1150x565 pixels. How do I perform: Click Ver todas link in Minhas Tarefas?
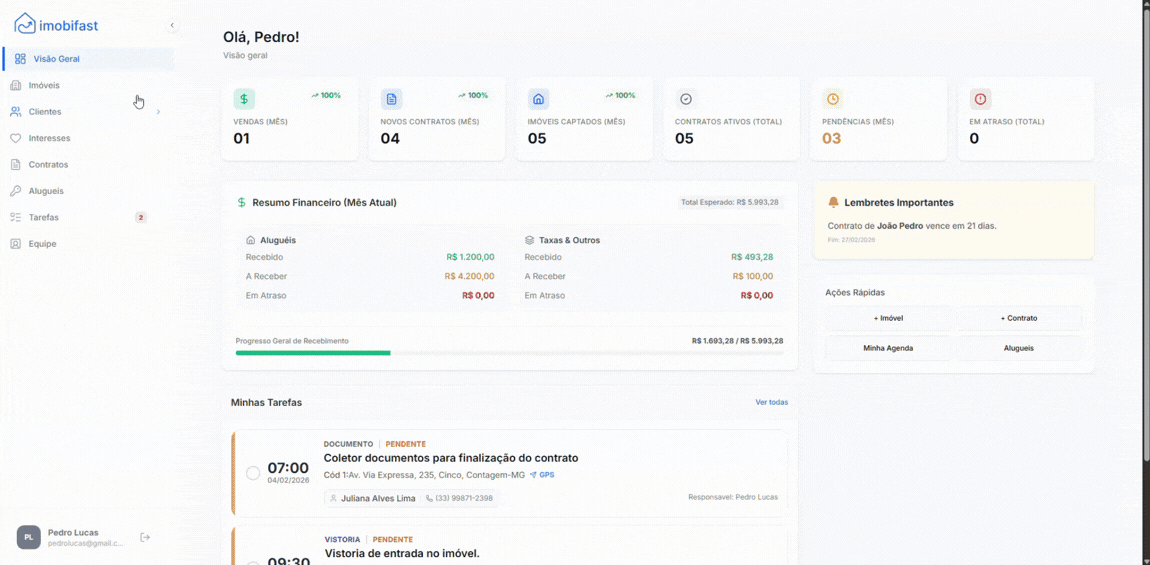pyautogui.click(x=771, y=402)
